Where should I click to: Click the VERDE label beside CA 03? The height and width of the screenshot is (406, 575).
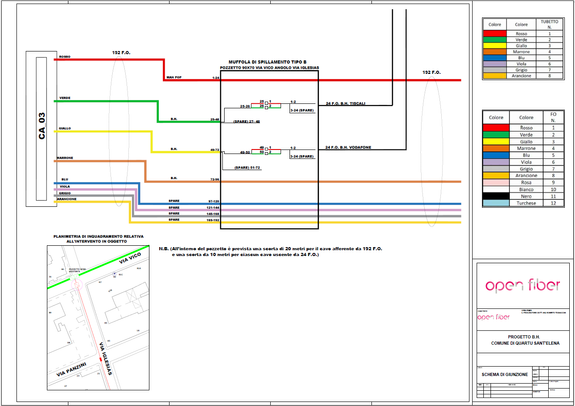click(65, 98)
